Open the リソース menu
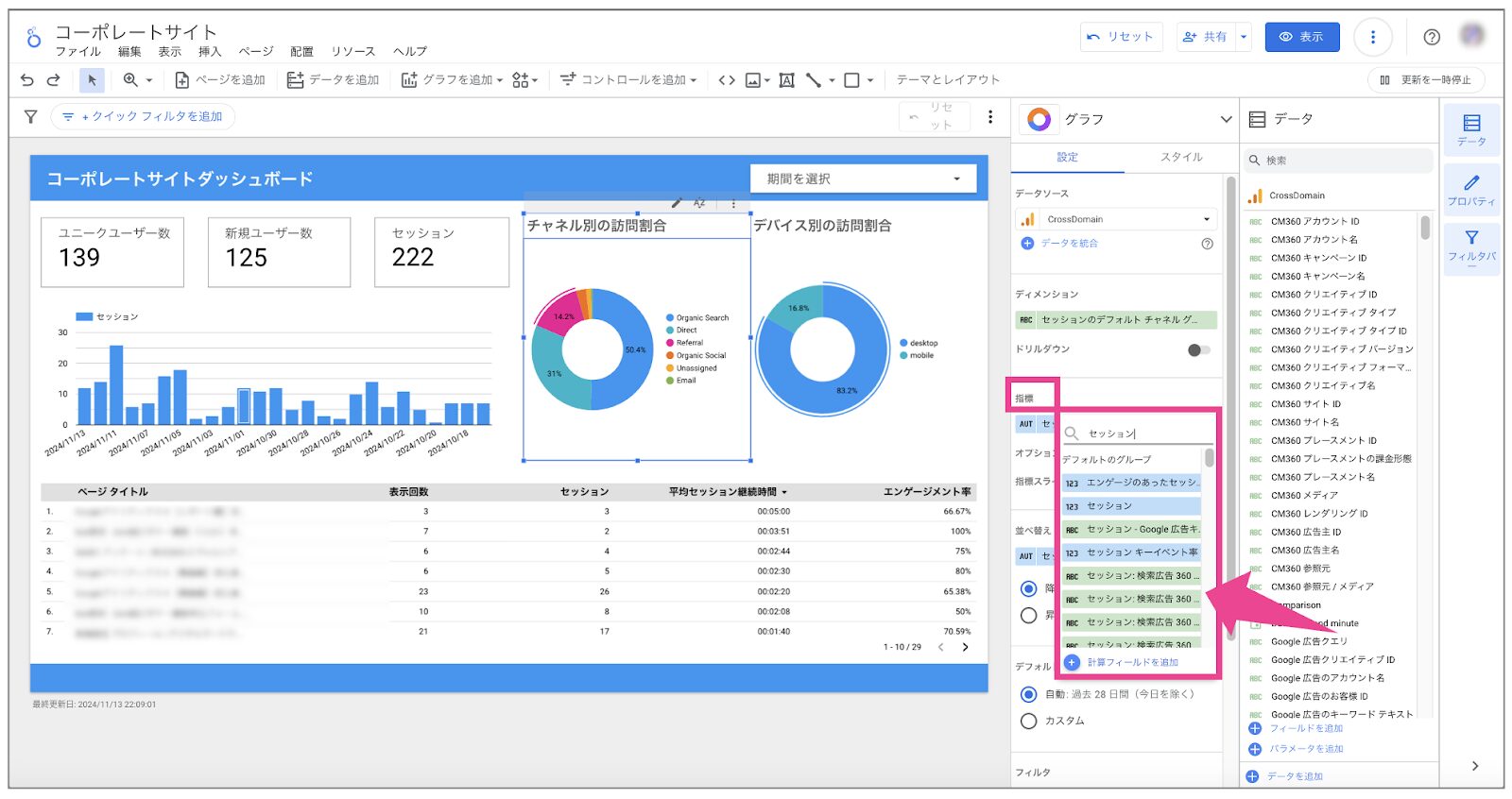 (x=353, y=52)
